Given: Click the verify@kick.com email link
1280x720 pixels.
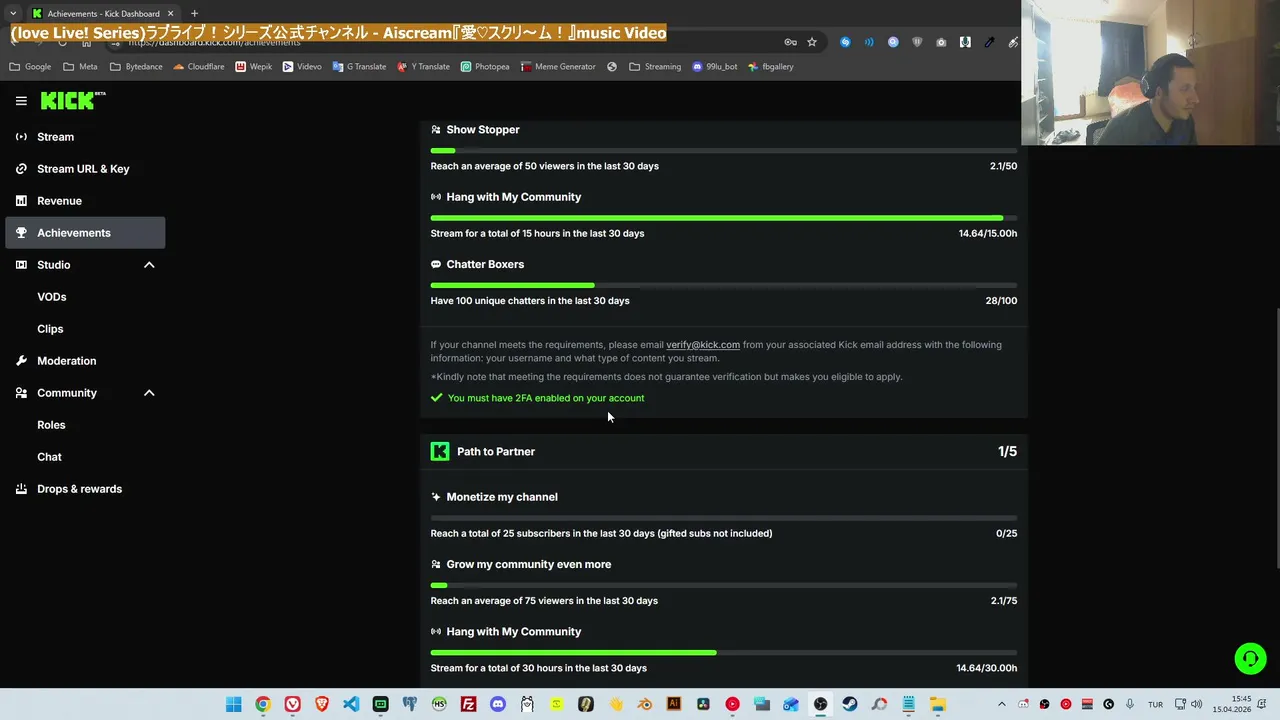Looking at the screenshot, I should [x=703, y=345].
